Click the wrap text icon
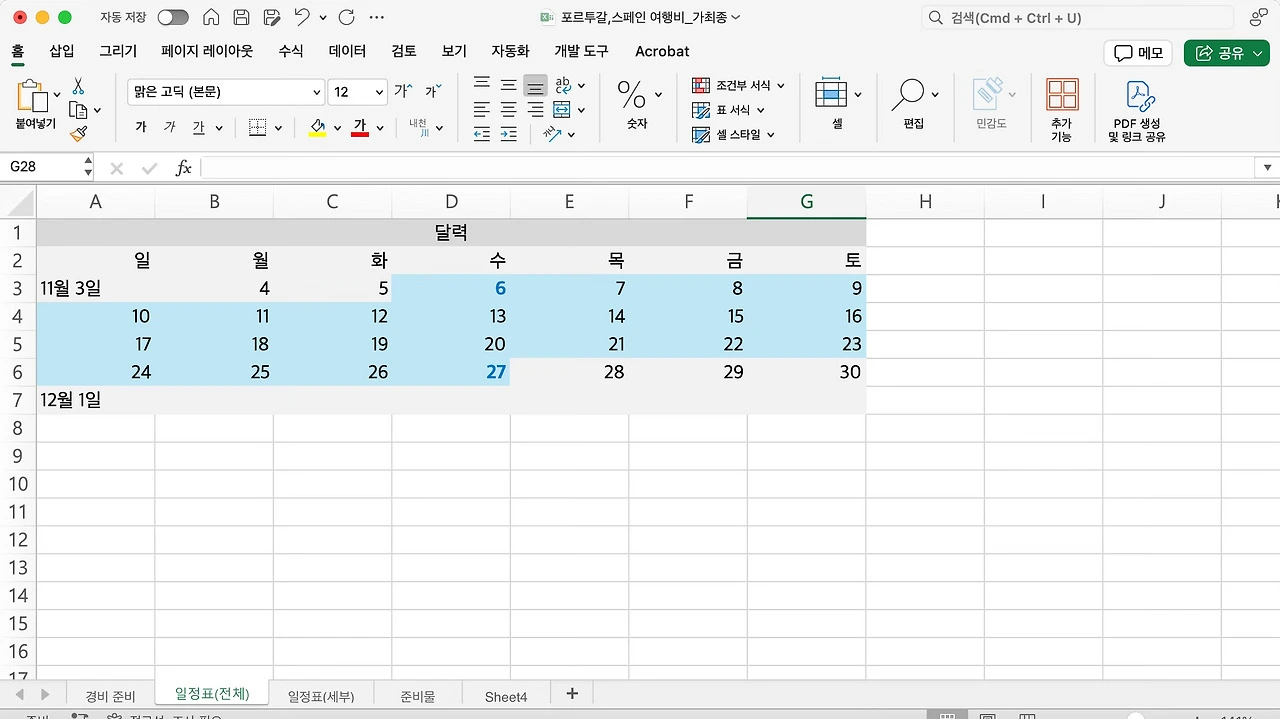Image resolution: width=1280 pixels, height=719 pixels. coord(564,85)
